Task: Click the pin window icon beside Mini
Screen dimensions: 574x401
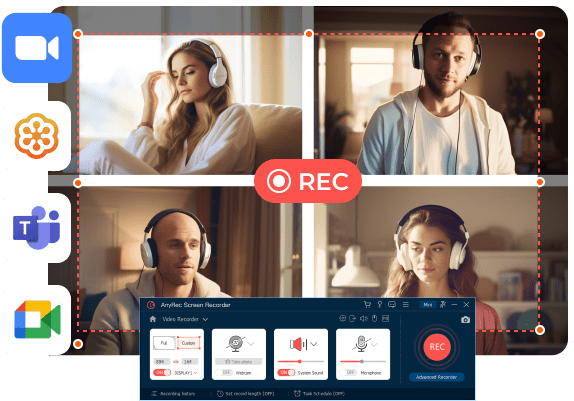Action: click(443, 304)
